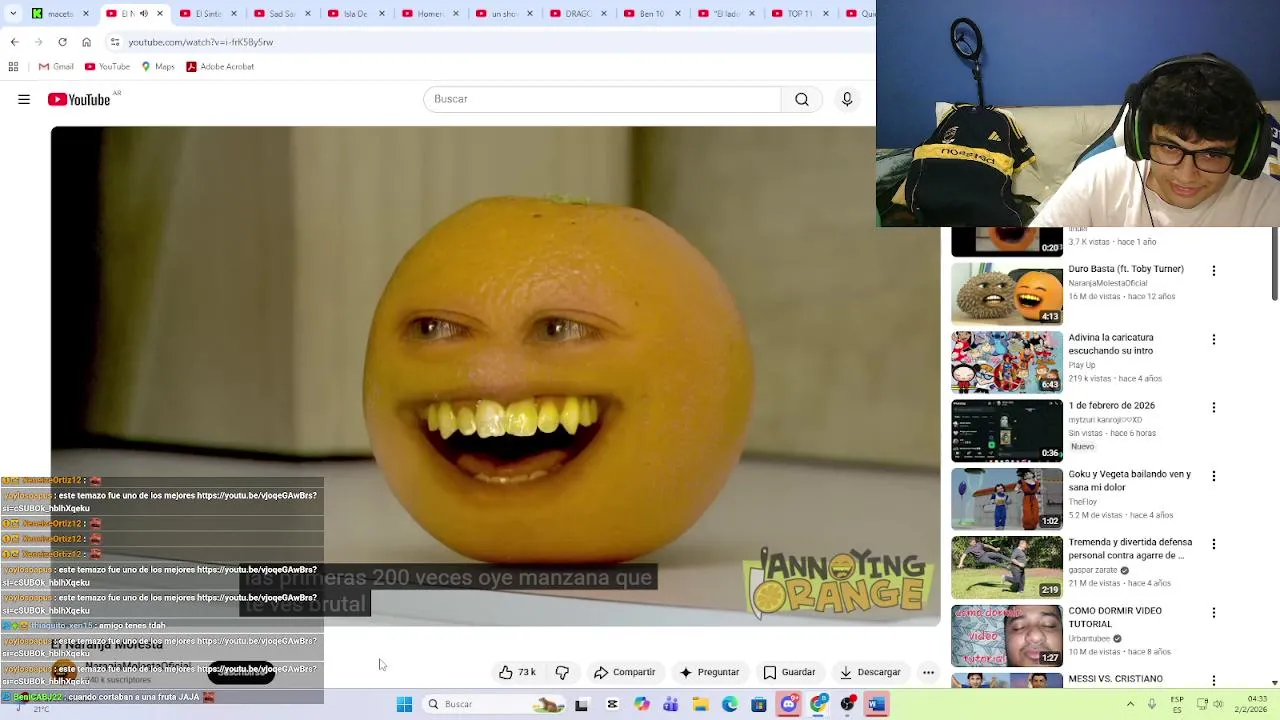This screenshot has width=1280, height=720.
Task: Reload the page
Action: coord(62,42)
